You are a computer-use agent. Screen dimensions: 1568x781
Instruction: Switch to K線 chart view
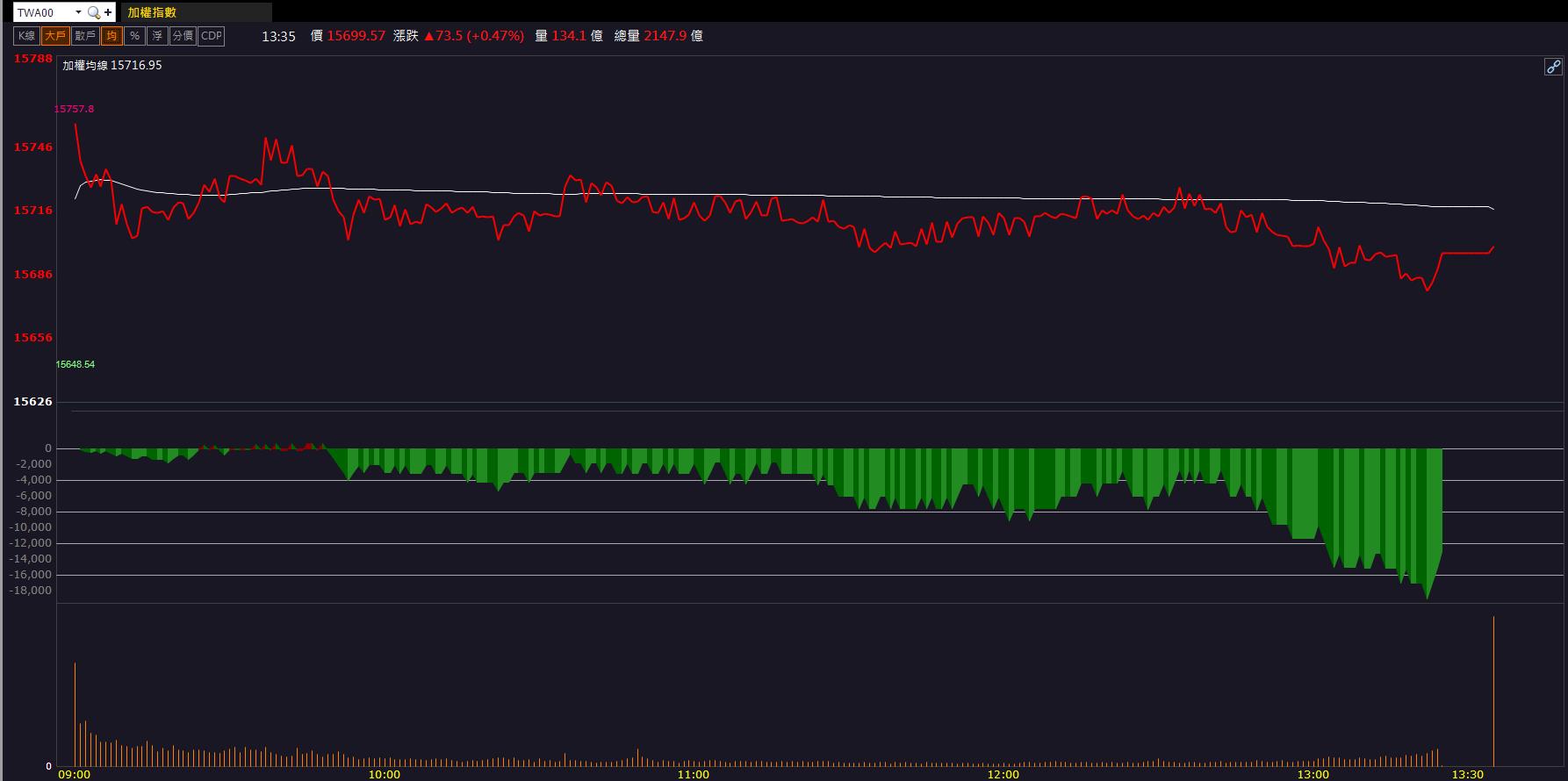[26, 36]
